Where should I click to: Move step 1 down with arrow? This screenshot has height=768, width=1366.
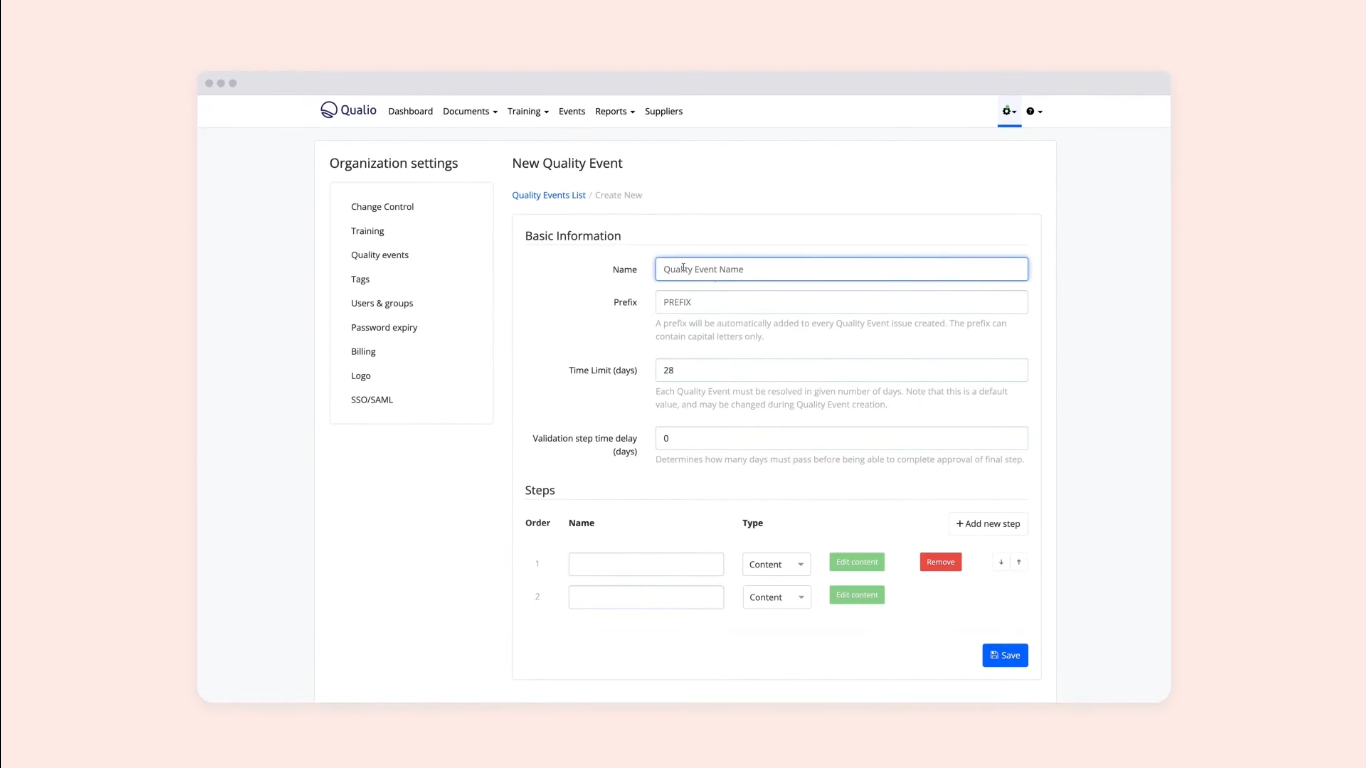pos(1001,562)
